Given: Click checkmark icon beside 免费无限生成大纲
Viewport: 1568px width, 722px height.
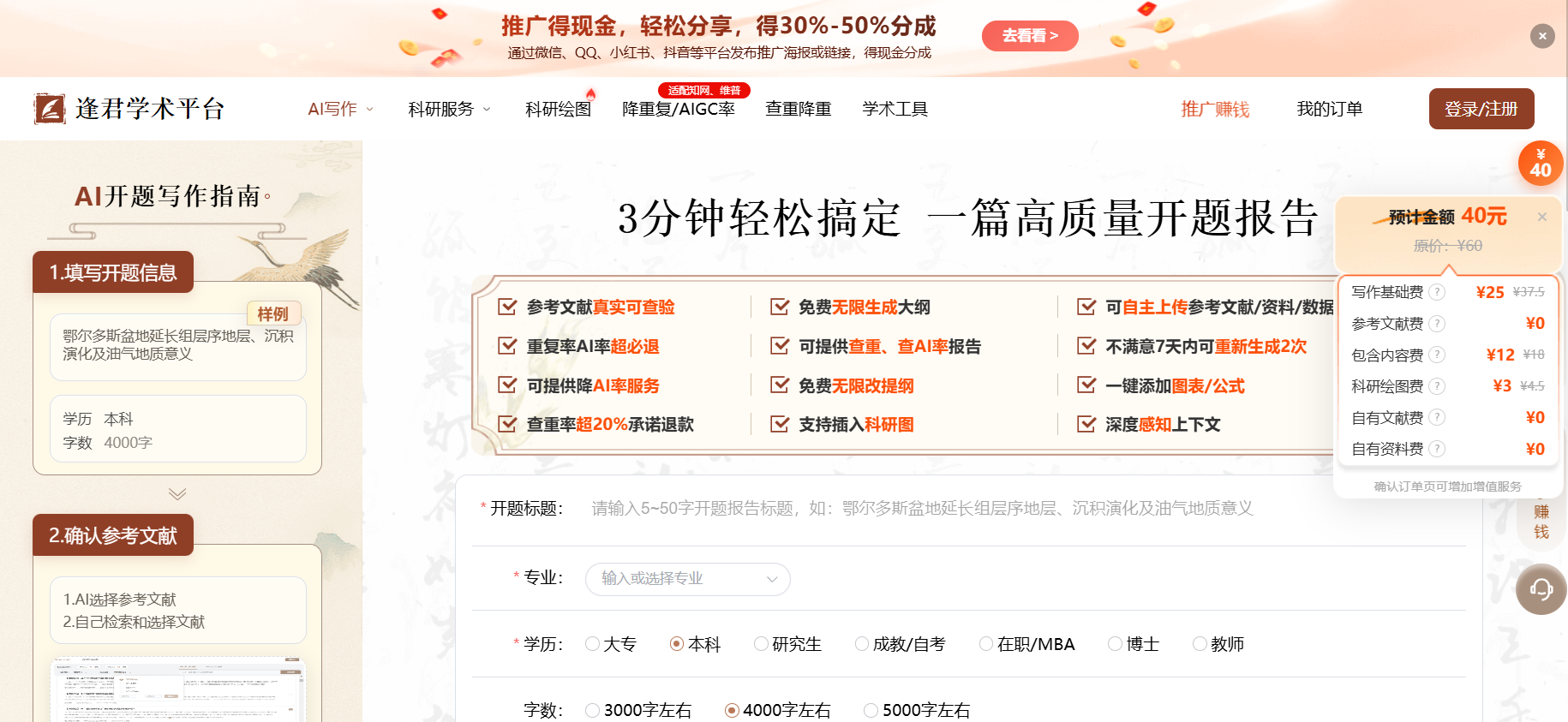Looking at the screenshot, I should tap(780, 307).
